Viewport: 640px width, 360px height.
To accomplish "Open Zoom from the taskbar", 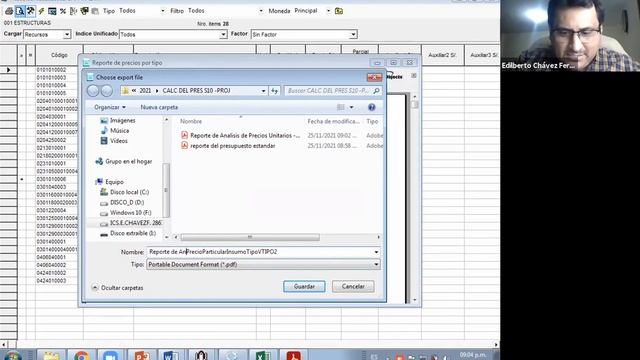I will (111, 355).
